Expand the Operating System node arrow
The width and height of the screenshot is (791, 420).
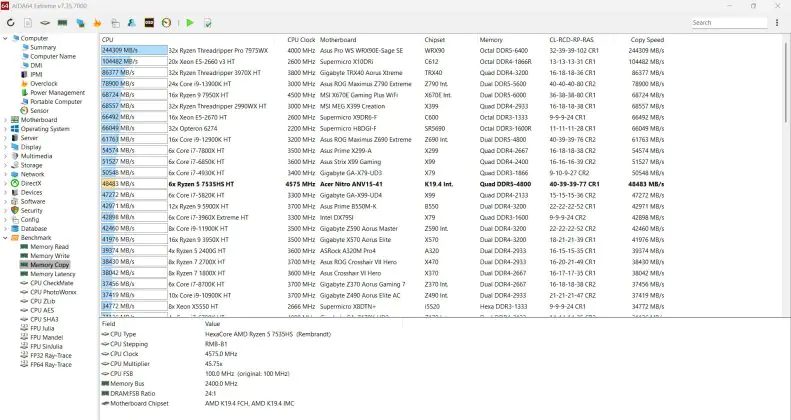(x=6, y=129)
